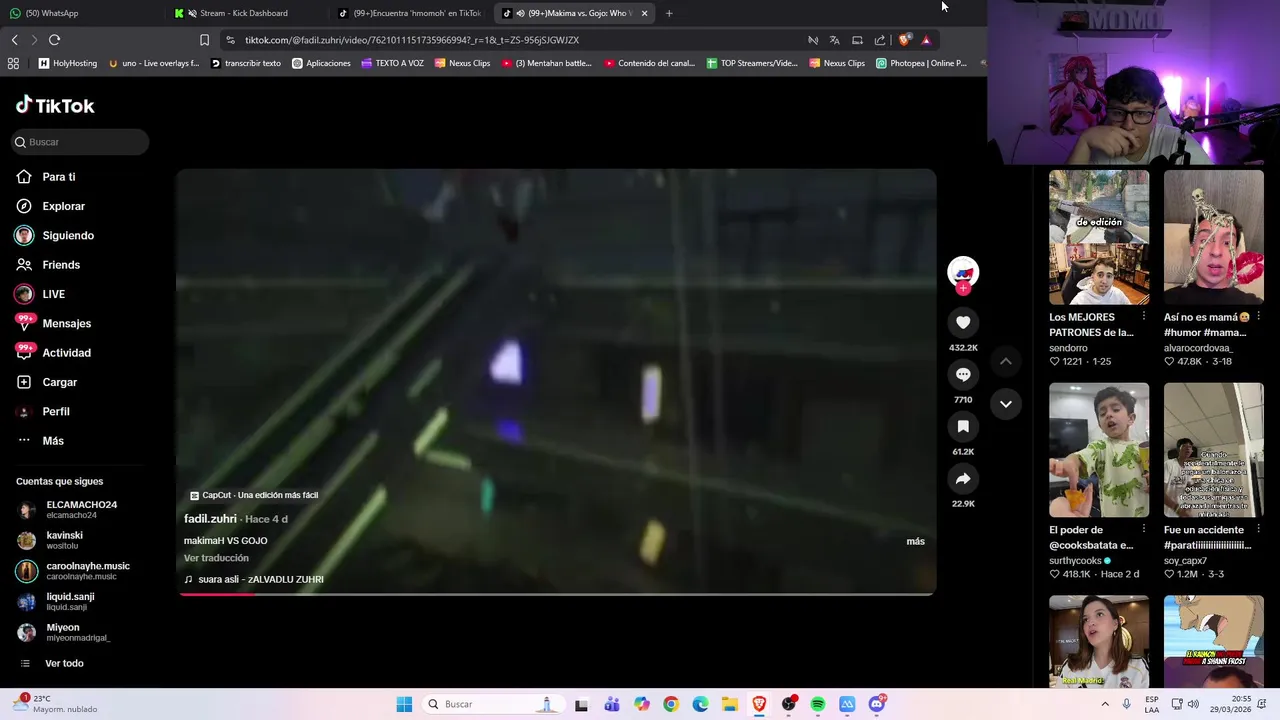
Task: Open the Así no es mamá video thumbnail
Action: point(1213,237)
